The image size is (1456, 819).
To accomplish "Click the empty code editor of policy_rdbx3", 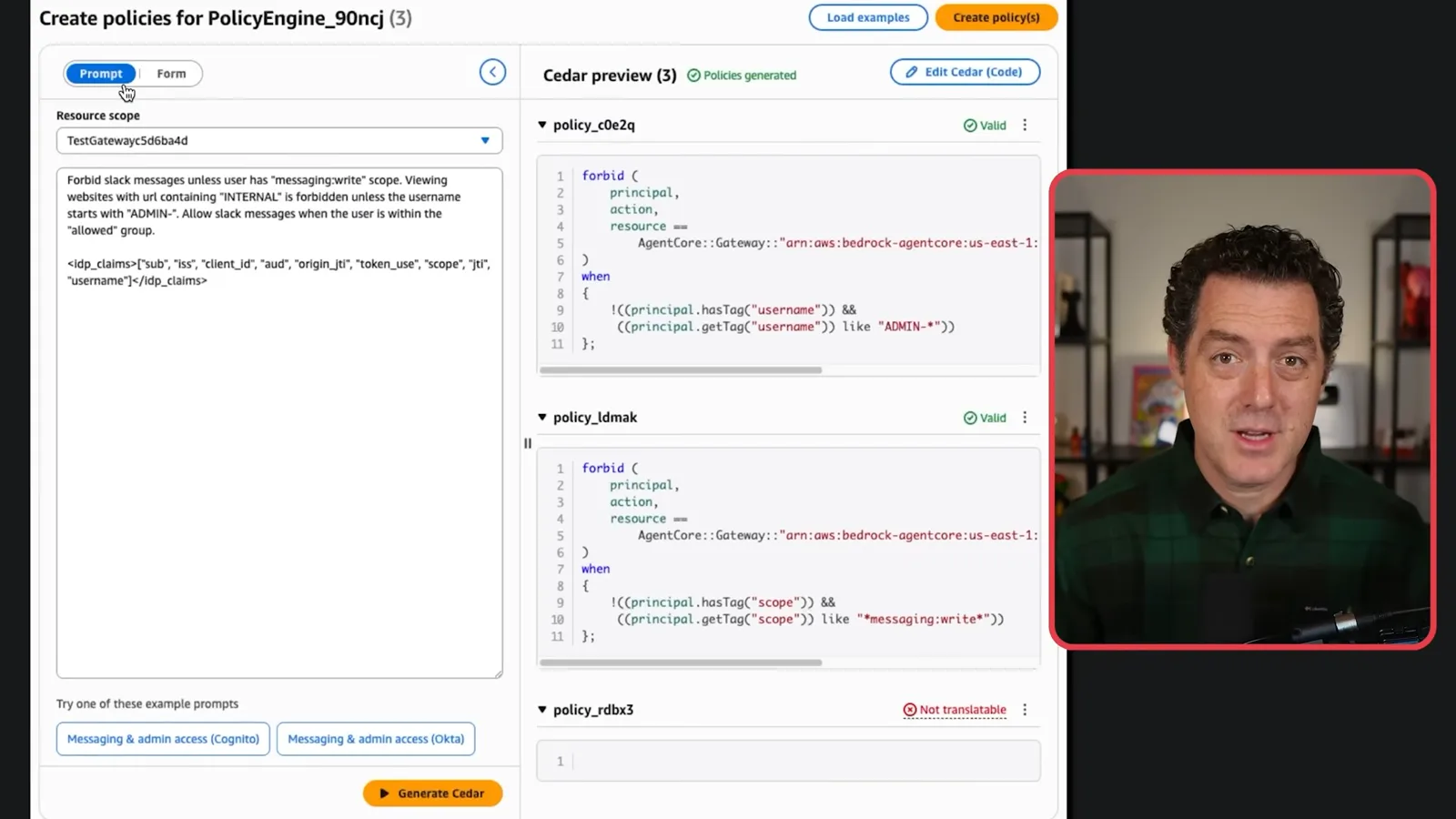I will click(x=788, y=761).
